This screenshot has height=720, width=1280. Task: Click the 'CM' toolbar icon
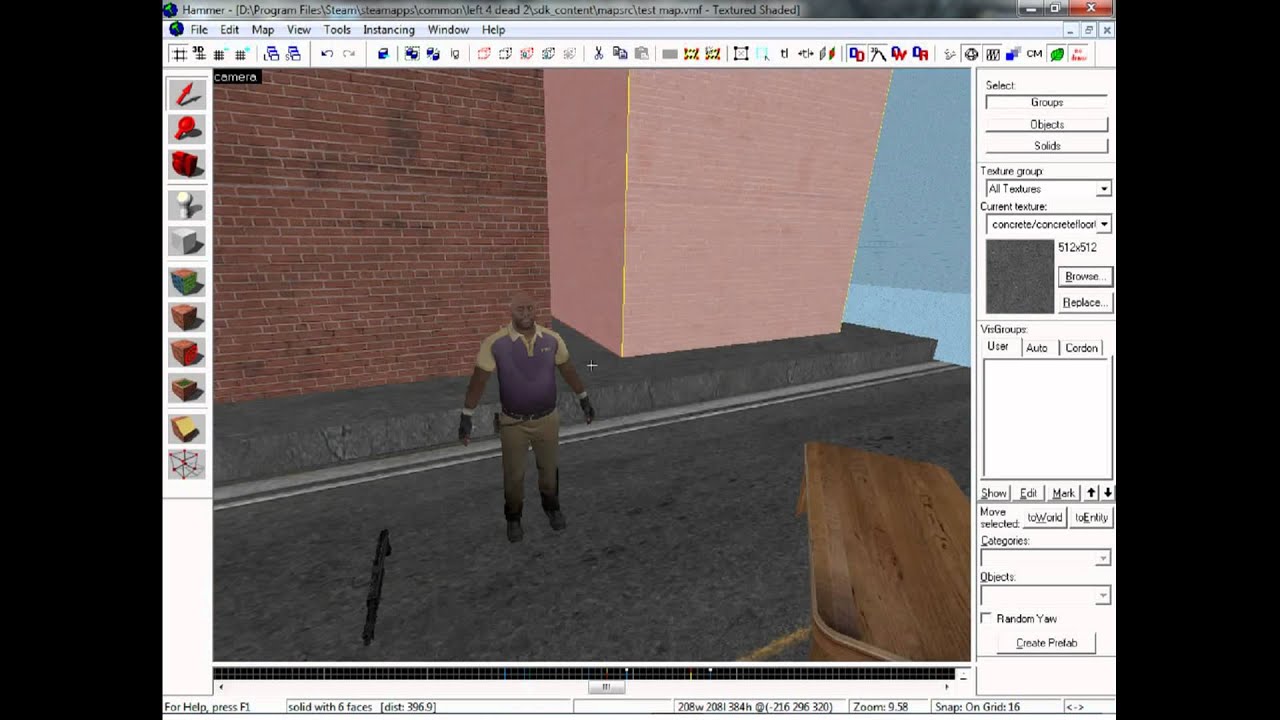1034,54
